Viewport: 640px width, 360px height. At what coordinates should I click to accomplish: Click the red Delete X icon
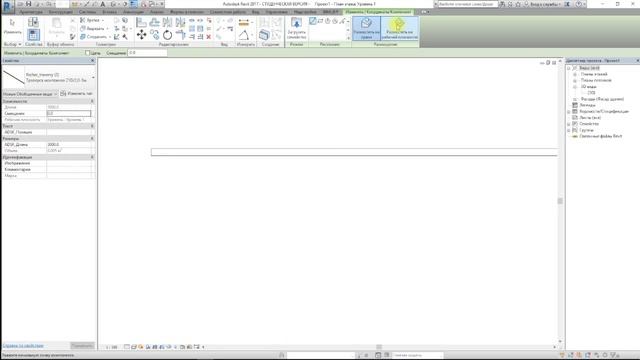point(209,37)
